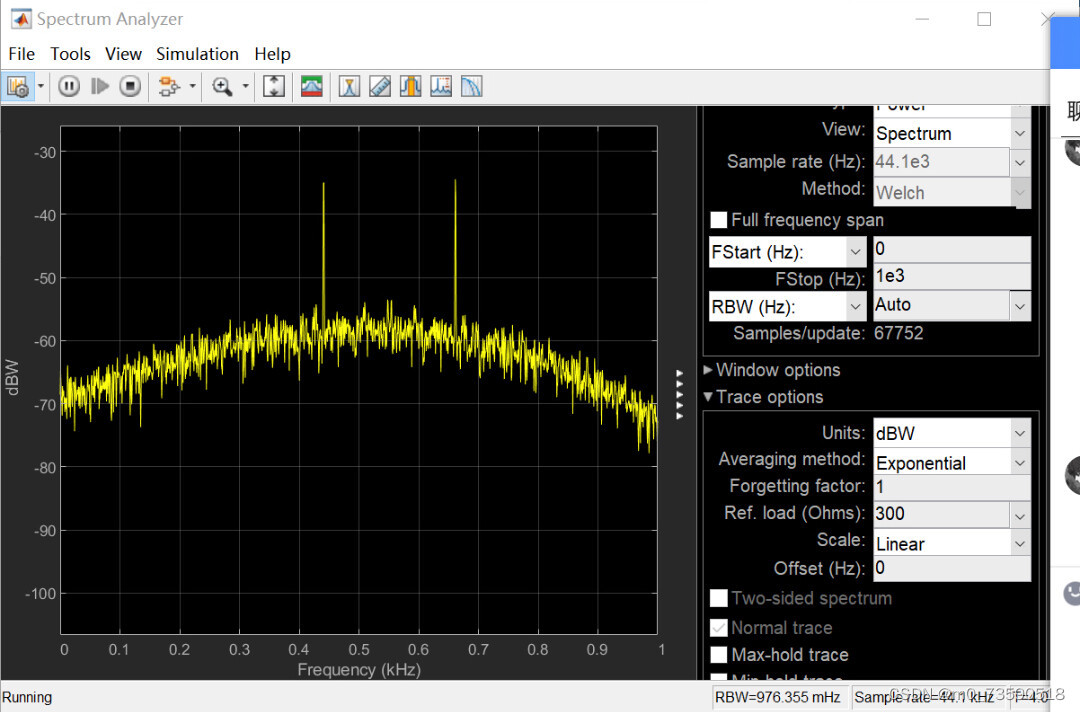Open the Spectrum Settings panel icon

[16, 86]
